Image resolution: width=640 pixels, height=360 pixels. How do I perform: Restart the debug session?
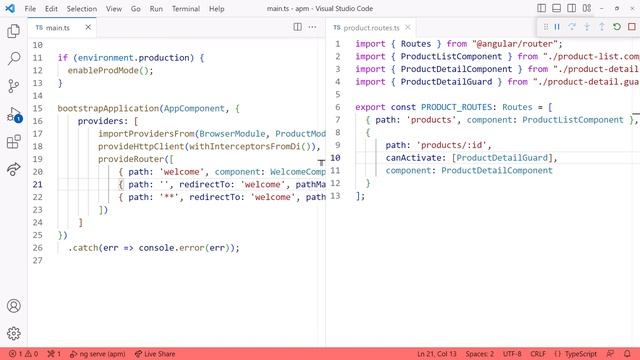(617, 27)
